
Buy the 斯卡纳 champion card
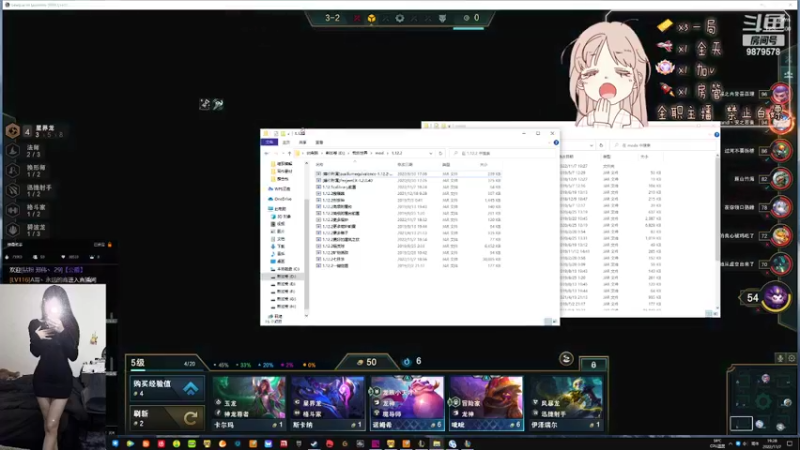tap(328, 403)
